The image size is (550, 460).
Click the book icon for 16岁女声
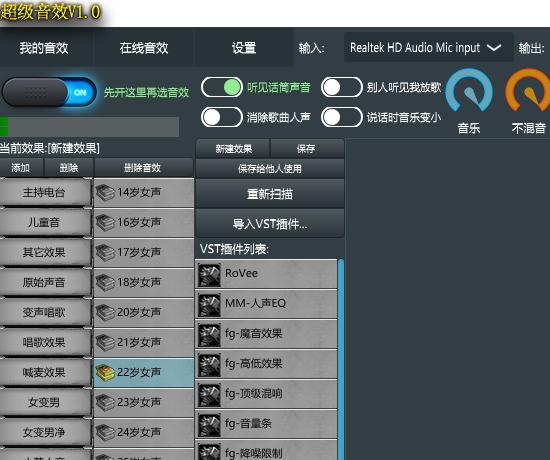105,222
